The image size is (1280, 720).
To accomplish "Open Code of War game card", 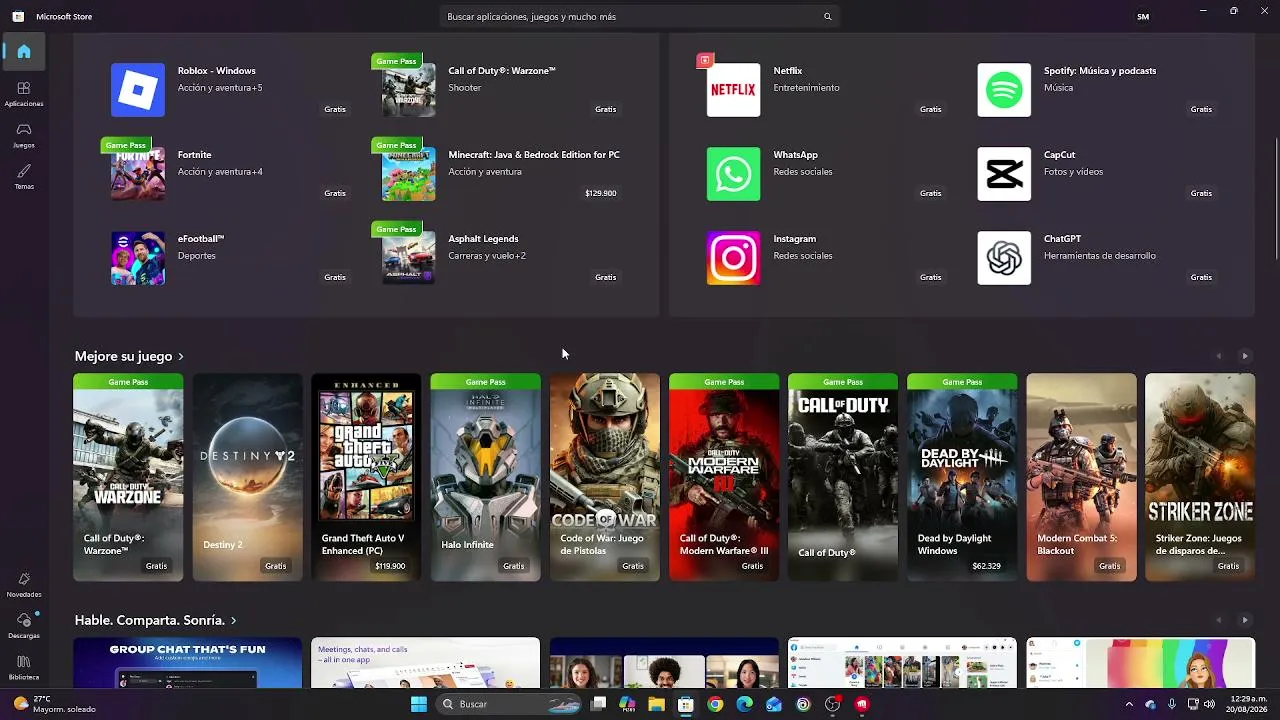I will (x=604, y=477).
